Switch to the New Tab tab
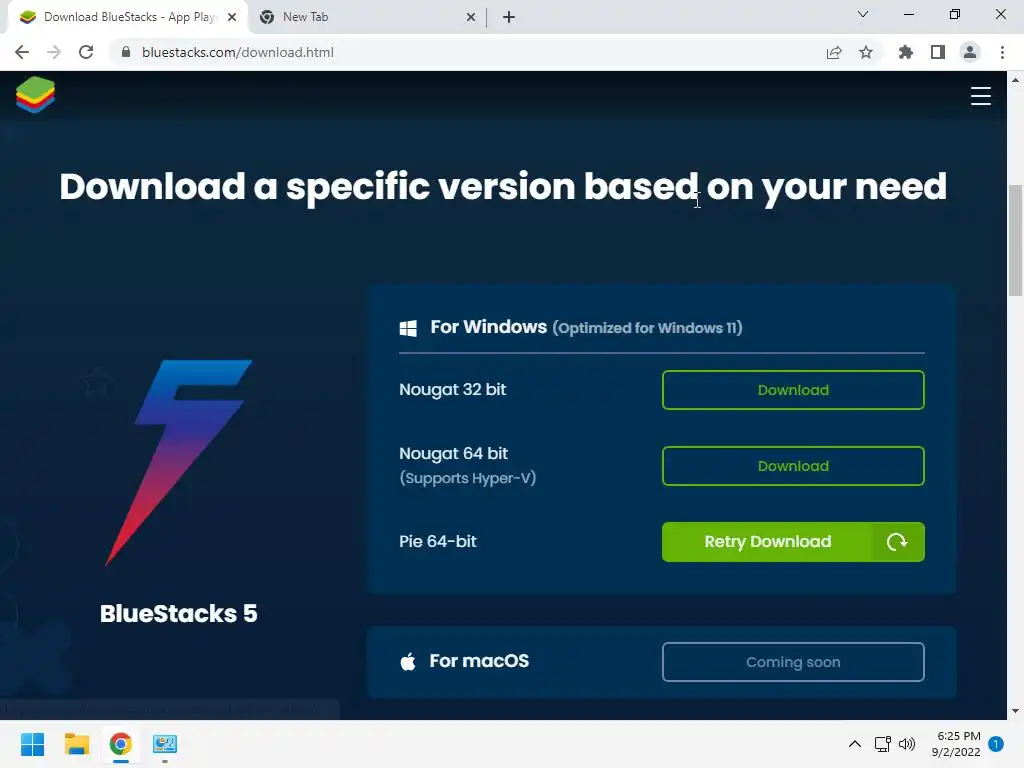Viewport: 1024px width, 768px height. tap(368, 17)
